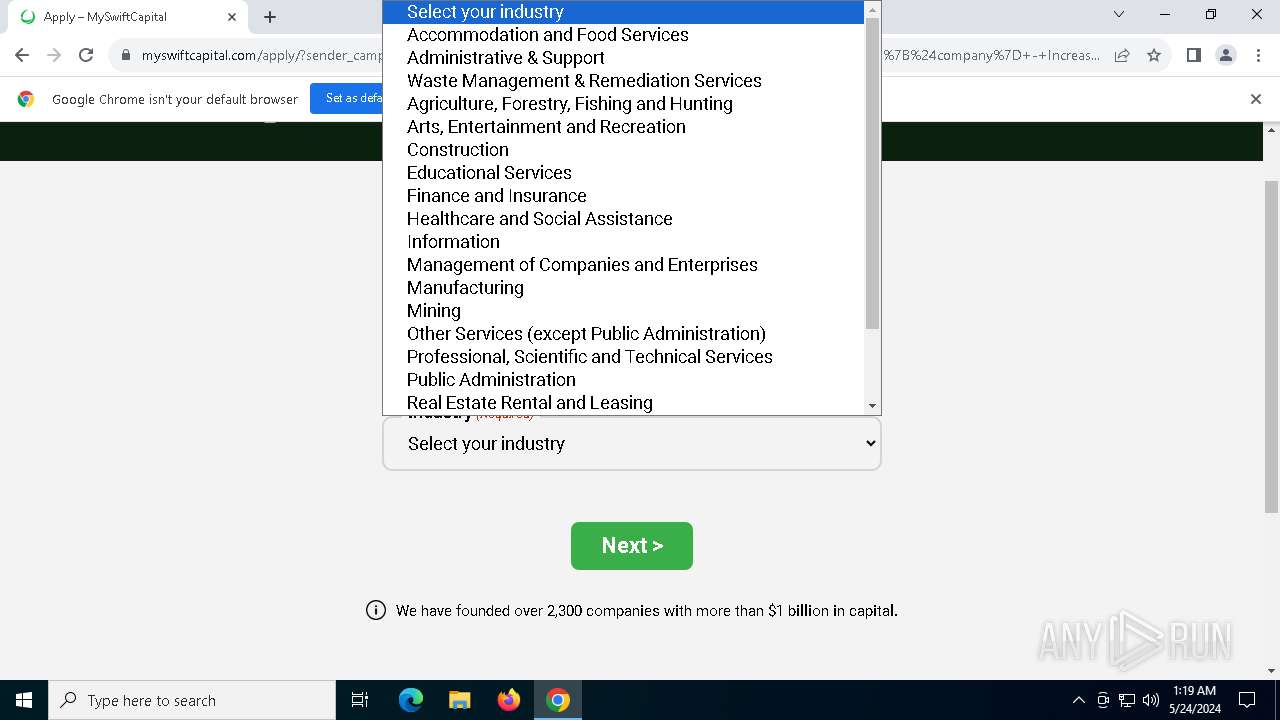Pick Other Services (except Public Administration)

coord(623,334)
